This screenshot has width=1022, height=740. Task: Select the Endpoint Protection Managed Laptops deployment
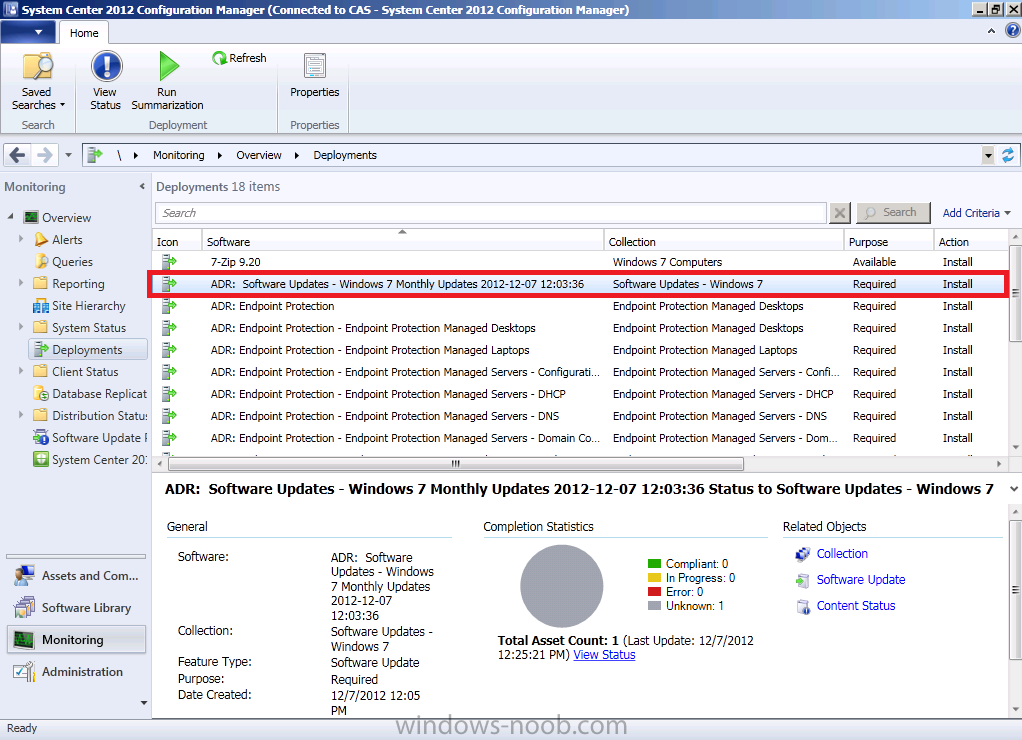580,350
